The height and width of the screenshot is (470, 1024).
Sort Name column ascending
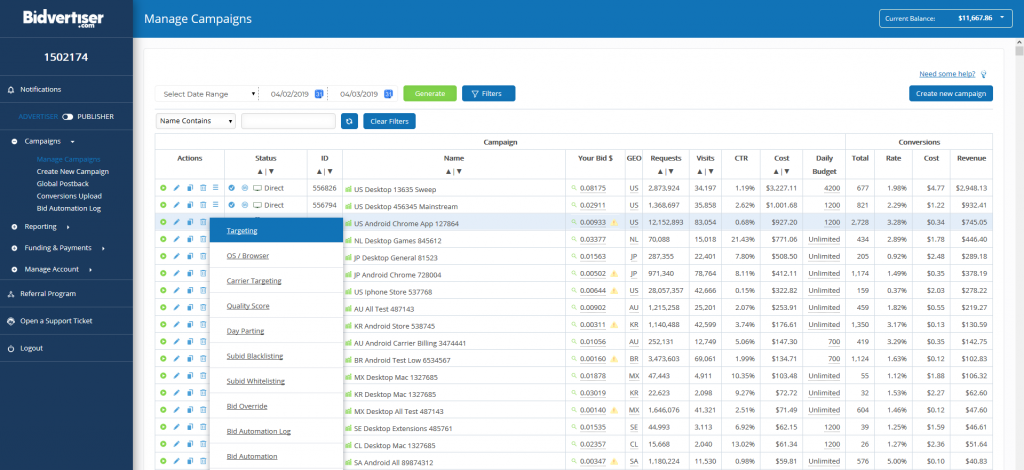pyautogui.click(x=448, y=172)
